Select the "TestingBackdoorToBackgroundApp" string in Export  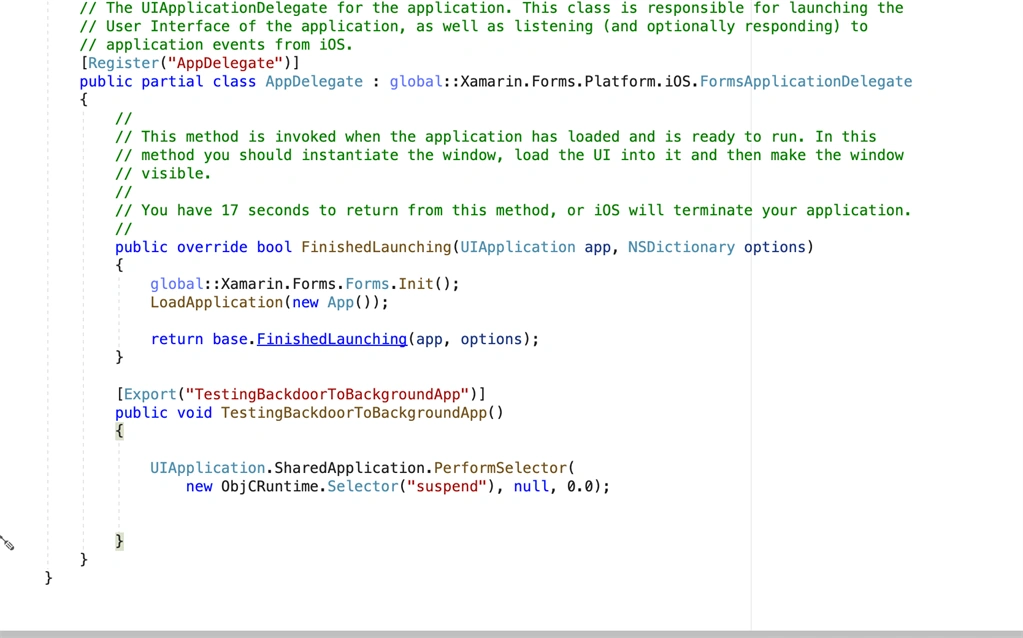[x=327, y=395]
